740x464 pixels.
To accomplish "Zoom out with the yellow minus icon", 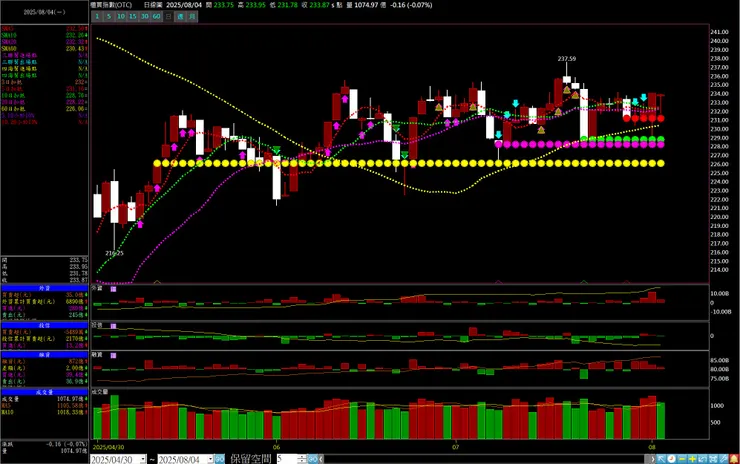I will click(682, 459).
